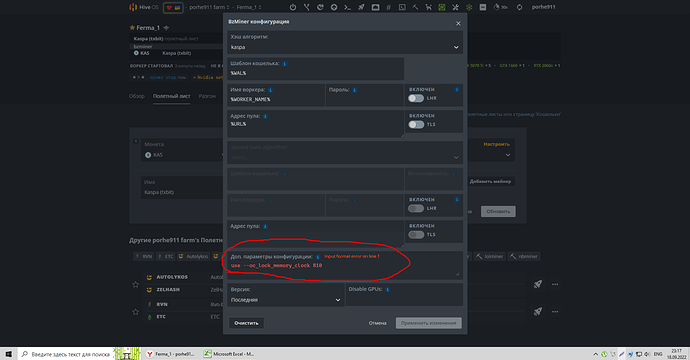Select the nbminer filter tag
The width and height of the screenshot is (690, 360).
pos(524,256)
